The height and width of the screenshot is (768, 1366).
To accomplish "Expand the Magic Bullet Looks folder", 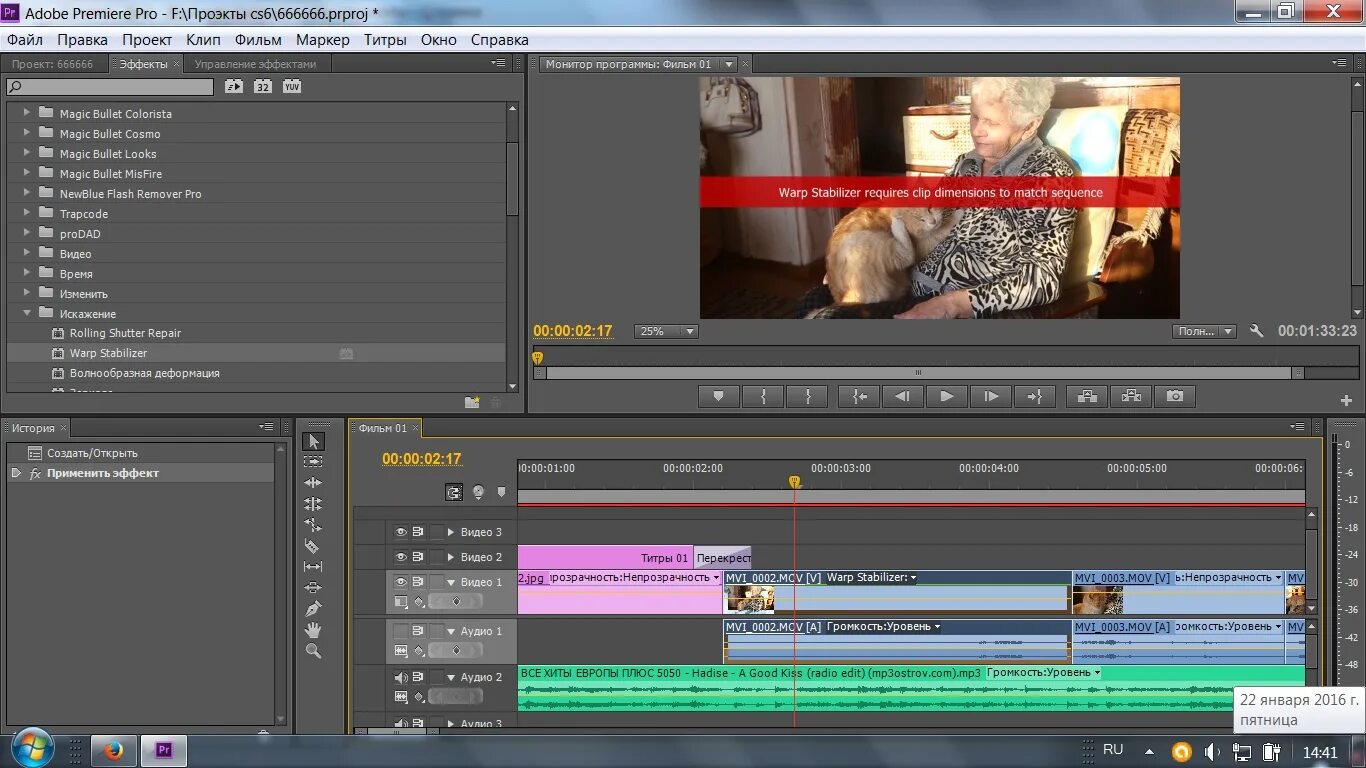I will 27,153.
